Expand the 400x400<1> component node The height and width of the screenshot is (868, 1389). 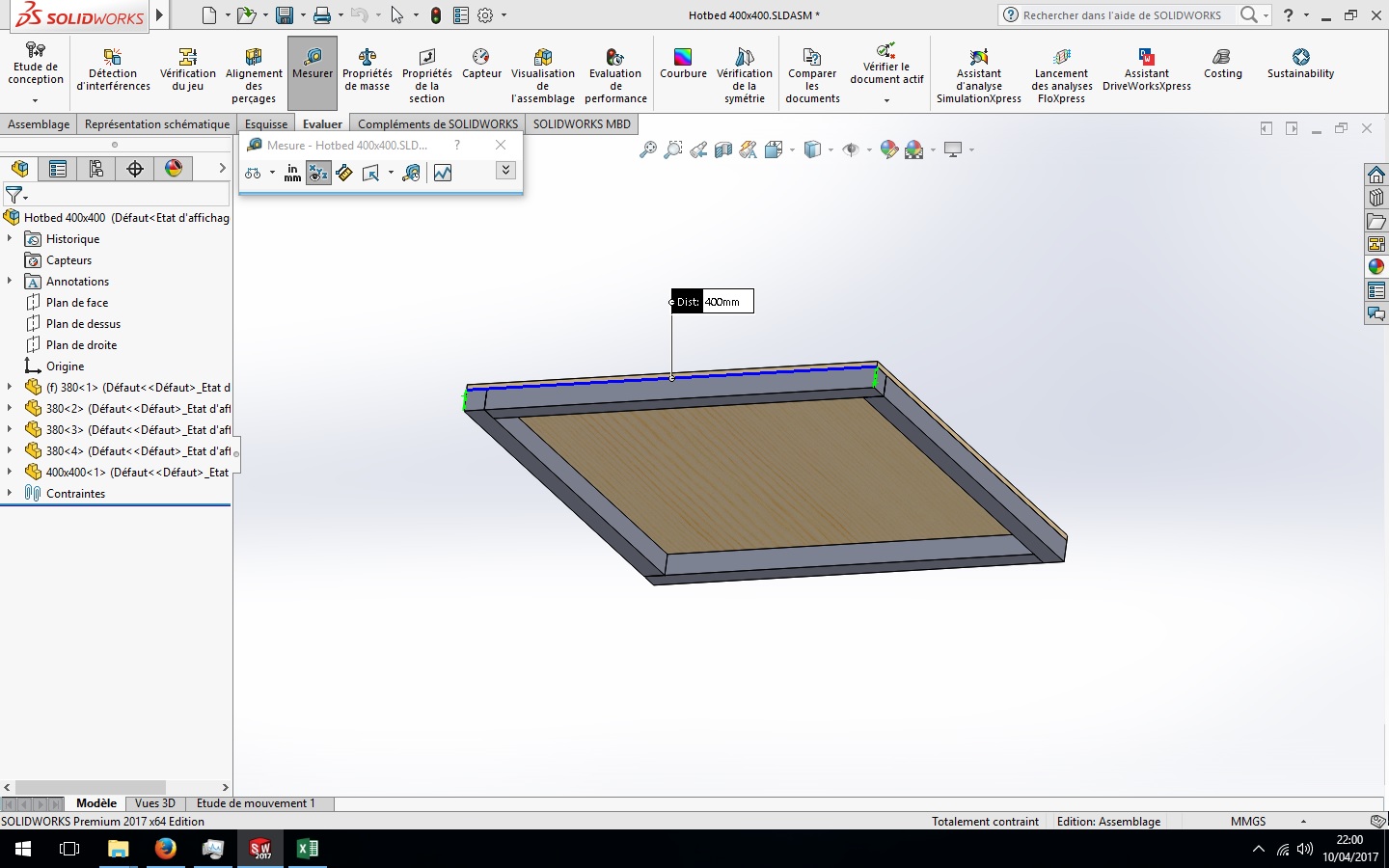10,472
